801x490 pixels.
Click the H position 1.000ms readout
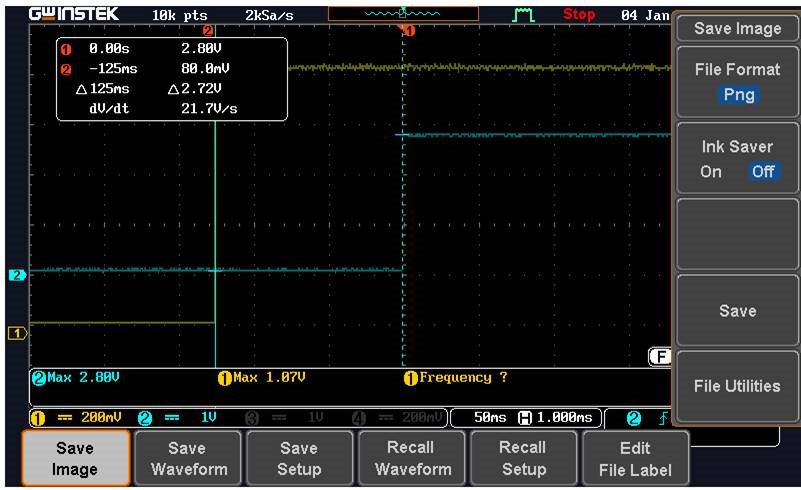[555, 418]
